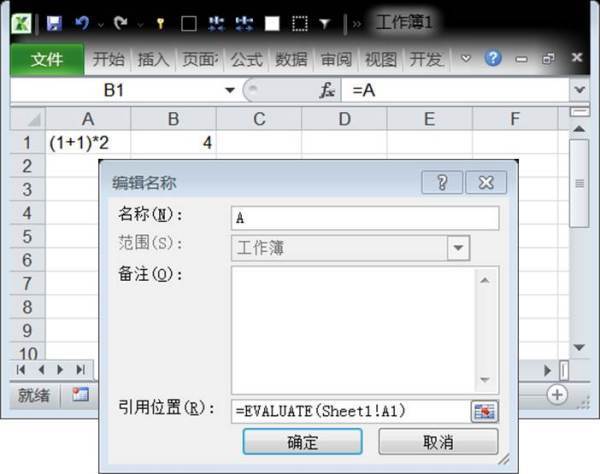Click inside the 备注 comment text area
The width and height of the screenshot is (600, 474).
coord(354,326)
